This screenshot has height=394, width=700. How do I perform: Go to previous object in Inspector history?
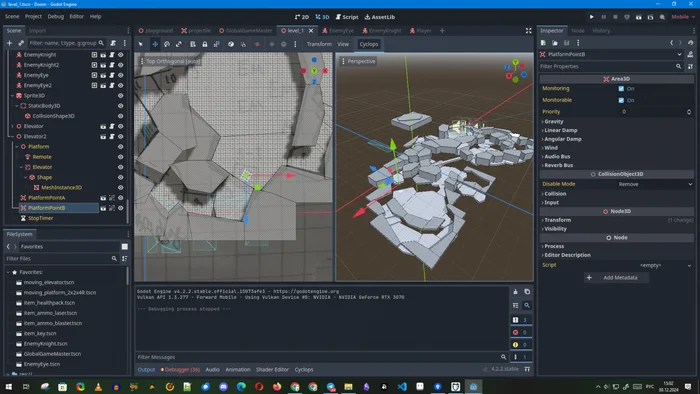pyautogui.click(x=671, y=43)
